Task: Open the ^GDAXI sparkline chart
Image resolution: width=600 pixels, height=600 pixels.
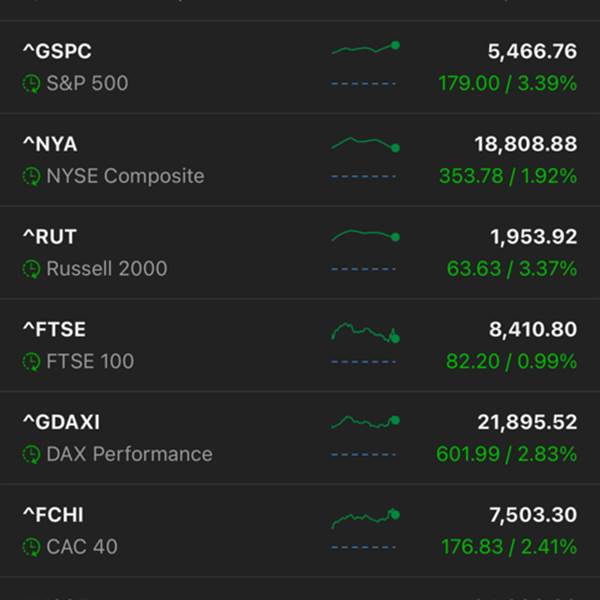Action: click(365, 422)
